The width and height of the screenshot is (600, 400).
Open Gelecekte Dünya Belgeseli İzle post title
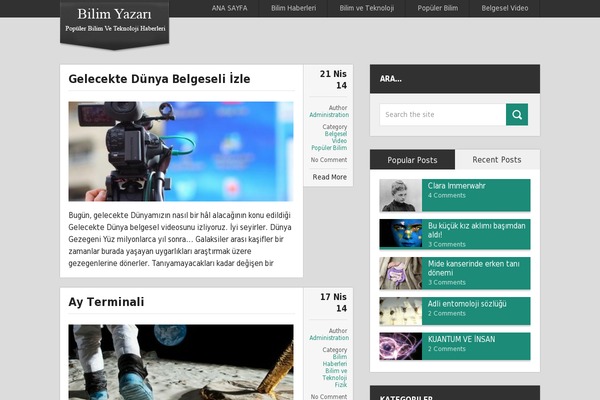(x=159, y=79)
